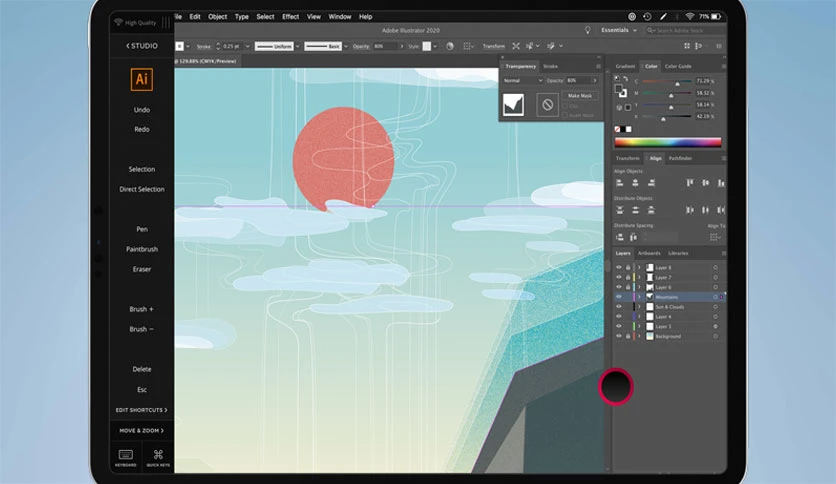Screen dimensions: 836x484
Task: Tap the Esc shortcut
Action: [142, 390]
